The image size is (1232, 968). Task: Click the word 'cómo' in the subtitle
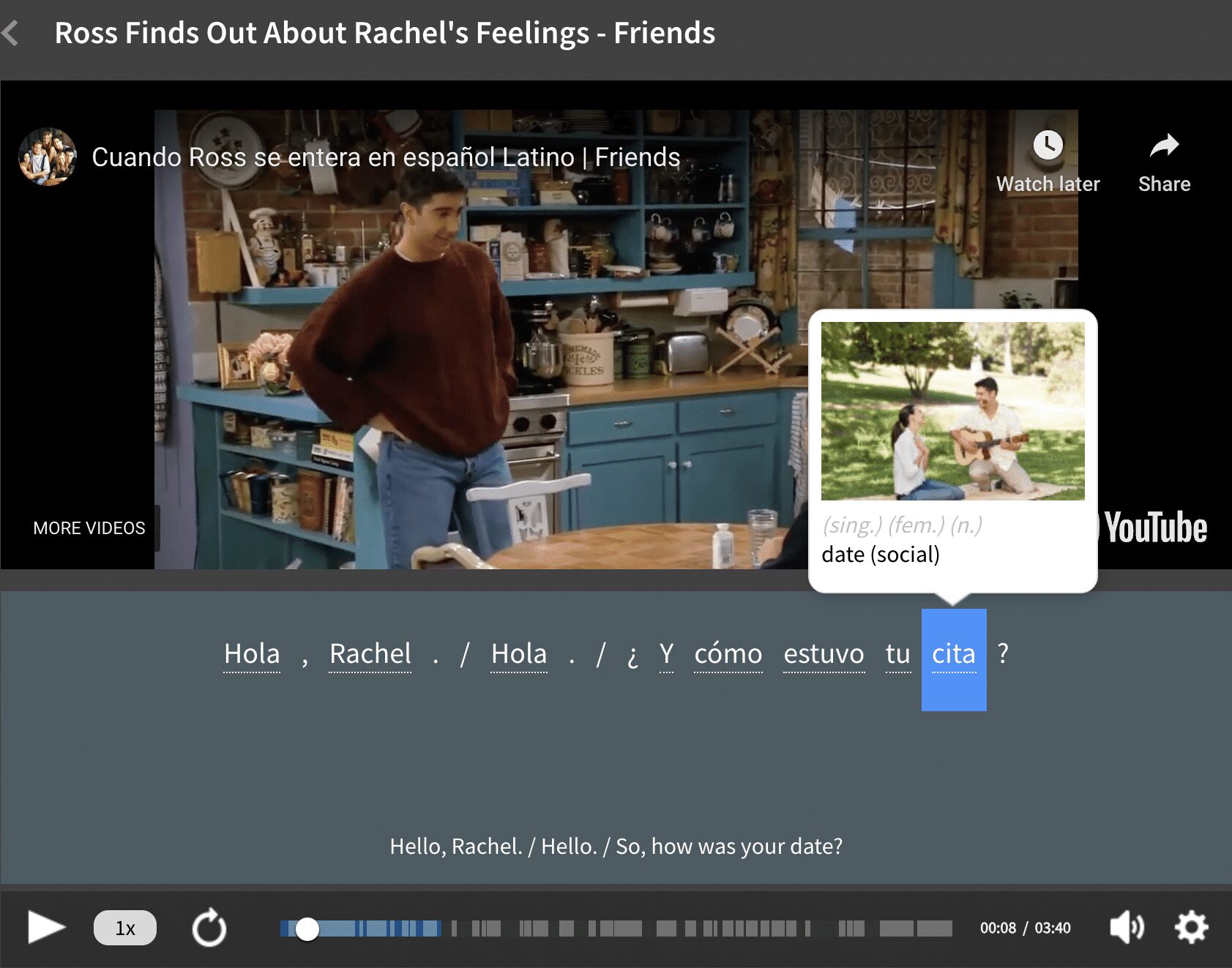pos(728,653)
